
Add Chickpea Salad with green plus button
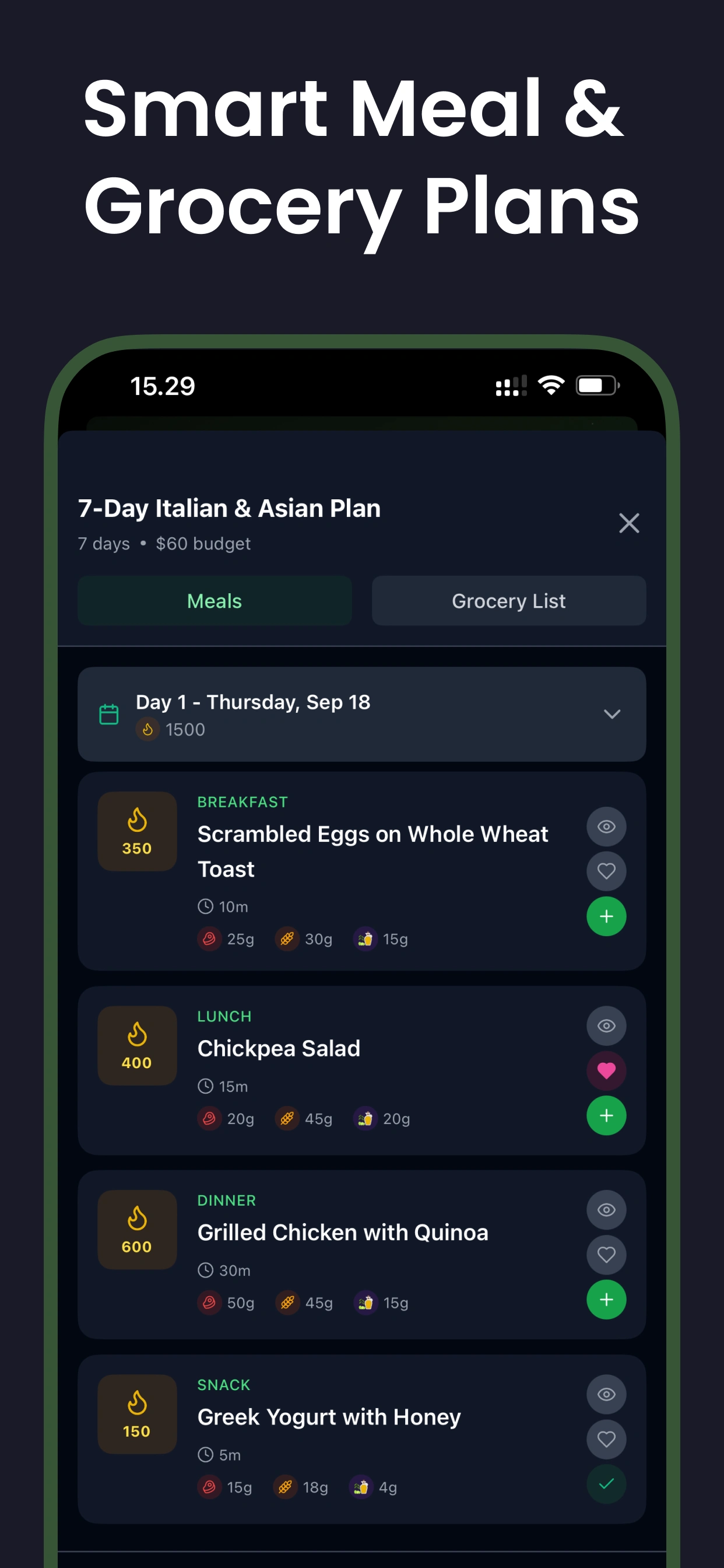click(606, 1115)
